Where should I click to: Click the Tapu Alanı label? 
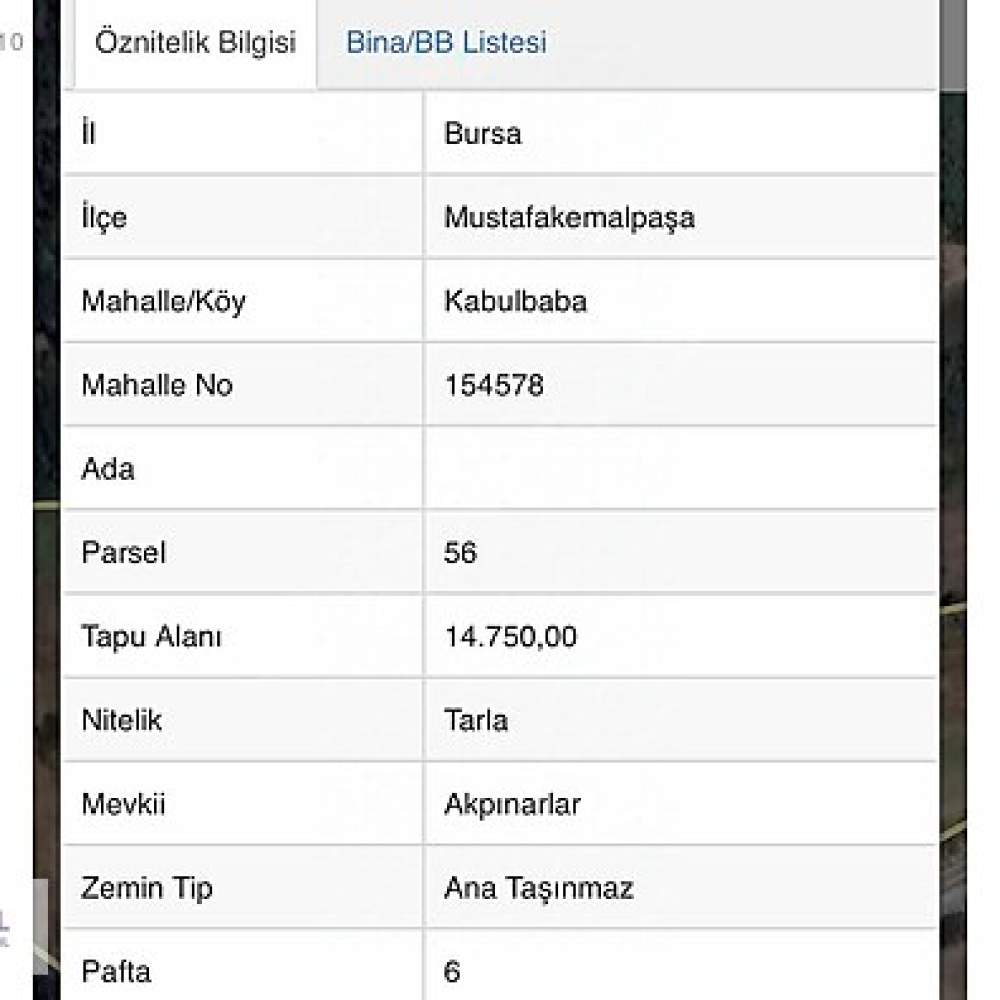[x=151, y=637]
